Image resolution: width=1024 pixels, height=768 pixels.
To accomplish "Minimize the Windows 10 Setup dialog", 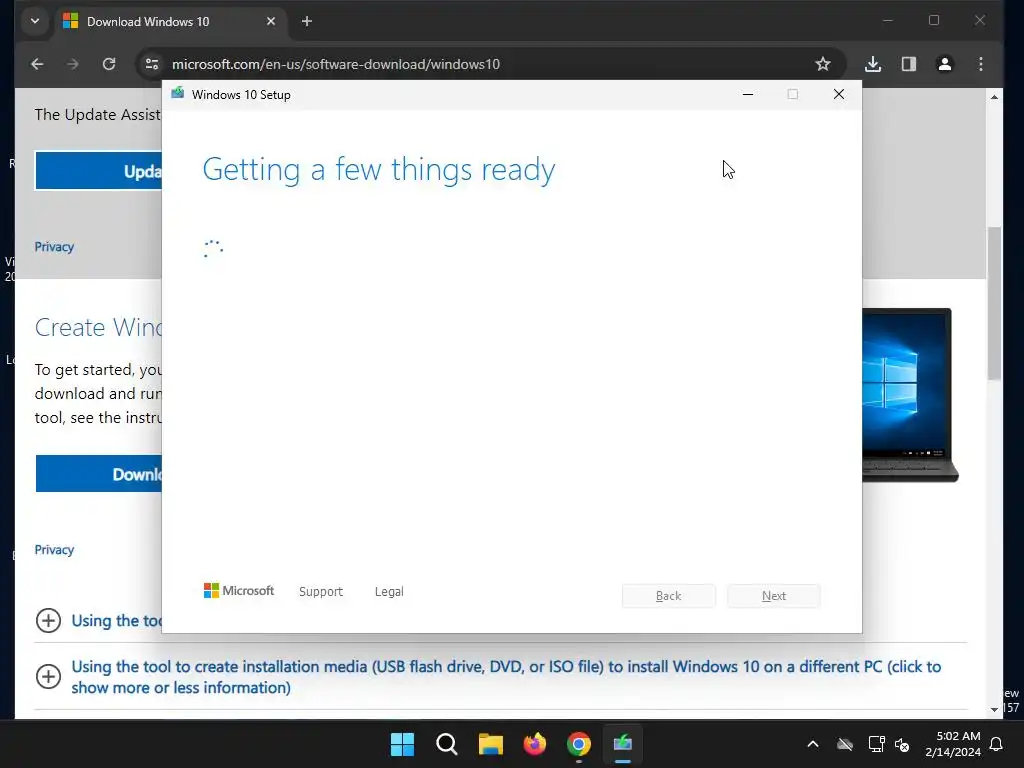I will (x=748, y=94).
